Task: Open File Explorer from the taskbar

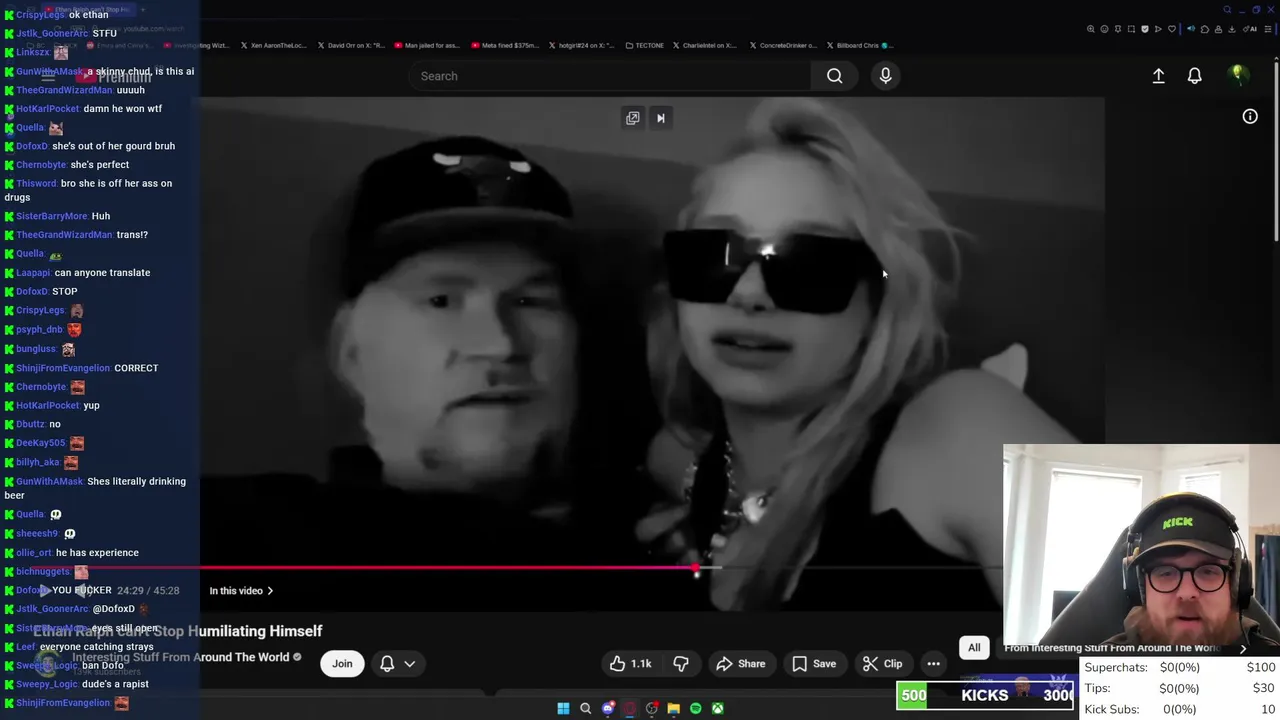Action: [x=673, y=708]
